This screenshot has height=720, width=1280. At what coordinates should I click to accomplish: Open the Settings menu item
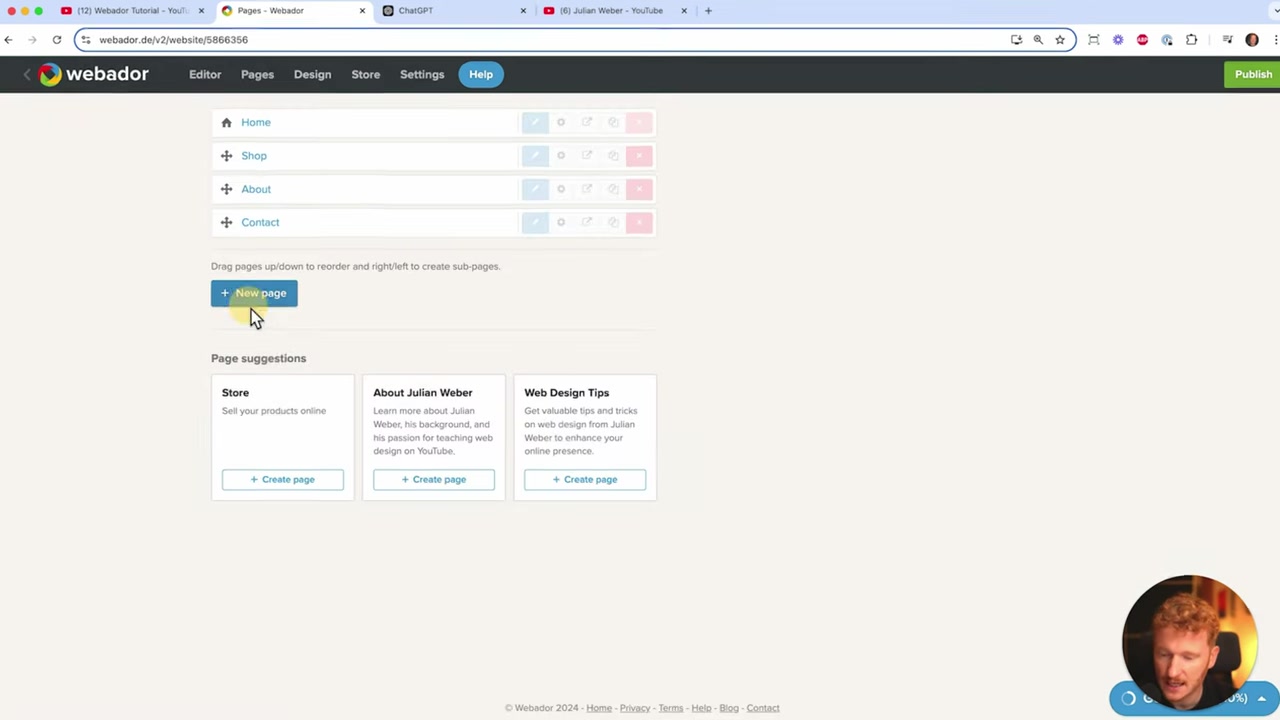click(x=422, y=74)
